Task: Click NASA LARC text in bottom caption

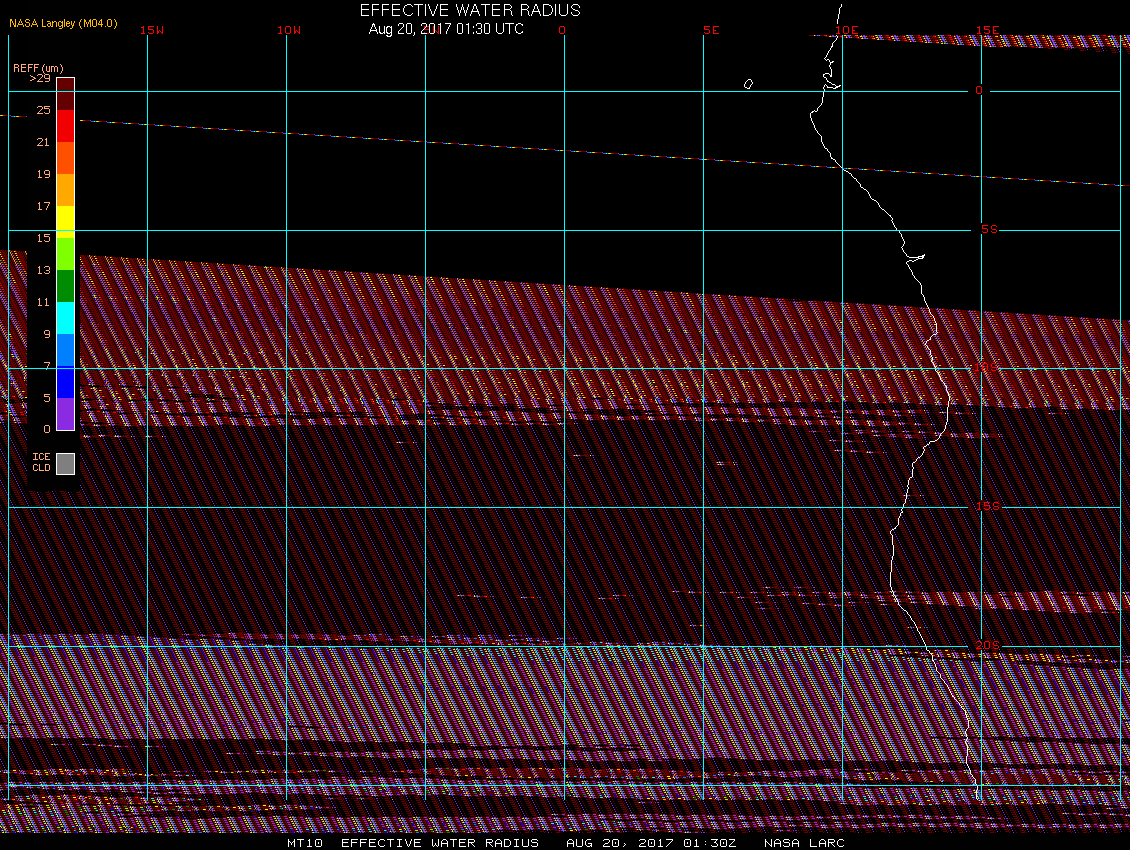Action: (x=804, y=843)
